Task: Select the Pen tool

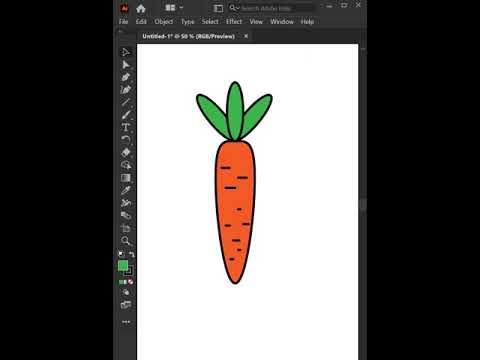Action: coord(126,77)
